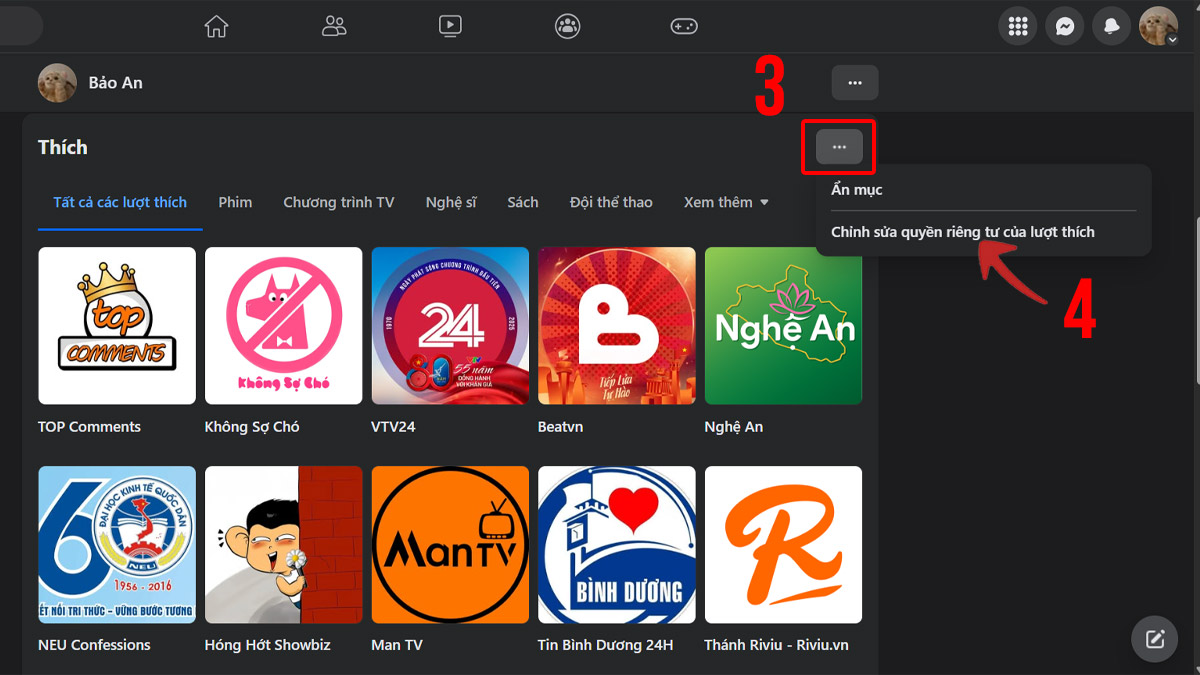Click Tin Bình Dương 24H name link
The width and height of the screenshot is (1200, 675).
pyautogui.click(x=606, y=645)
